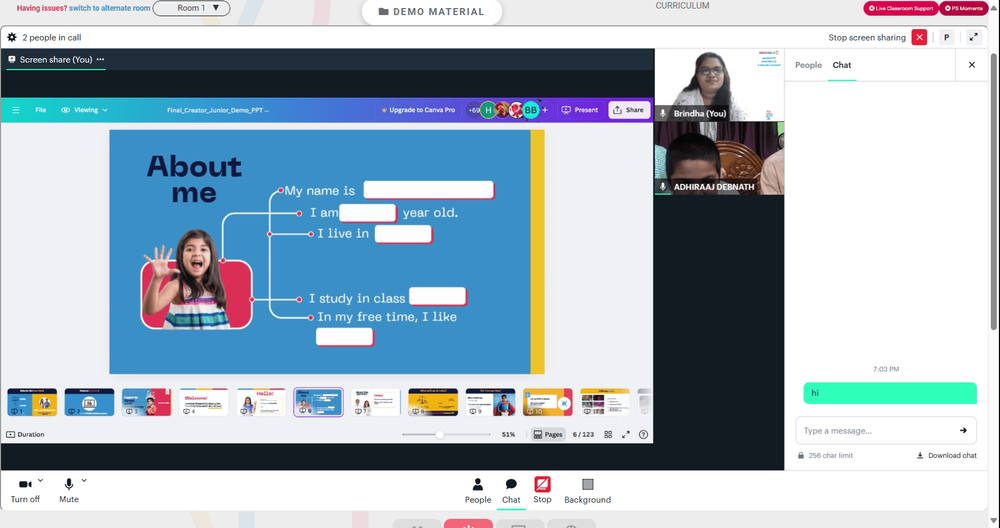1000x528 pixels.
Task: Click the 'hi' chat message bubble
Action: [x=890, y=393]
